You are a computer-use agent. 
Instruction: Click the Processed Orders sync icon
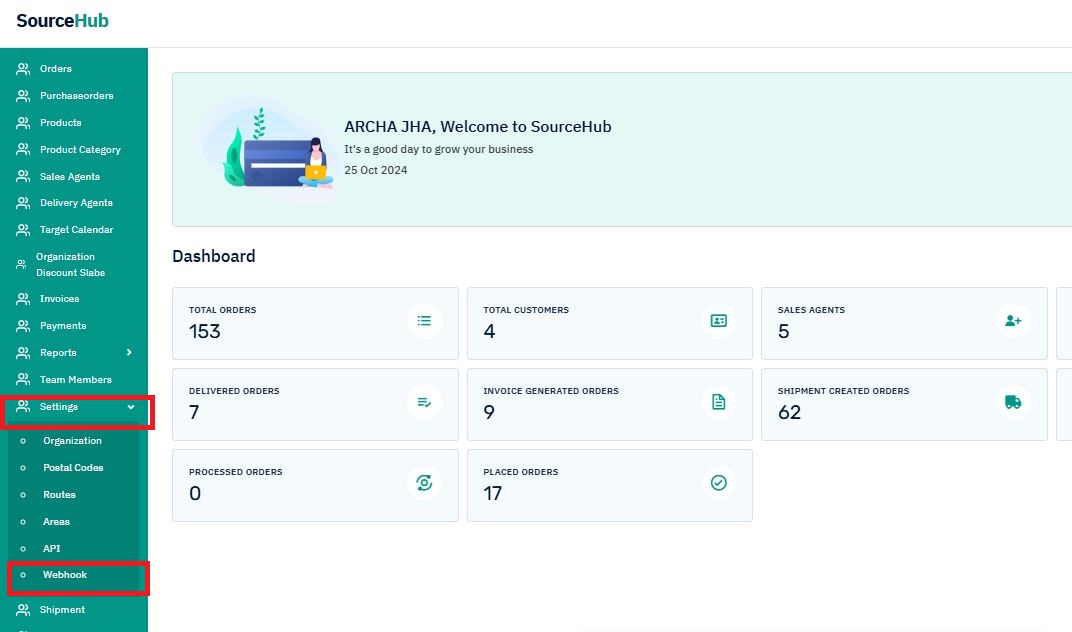tap(424, 483)
